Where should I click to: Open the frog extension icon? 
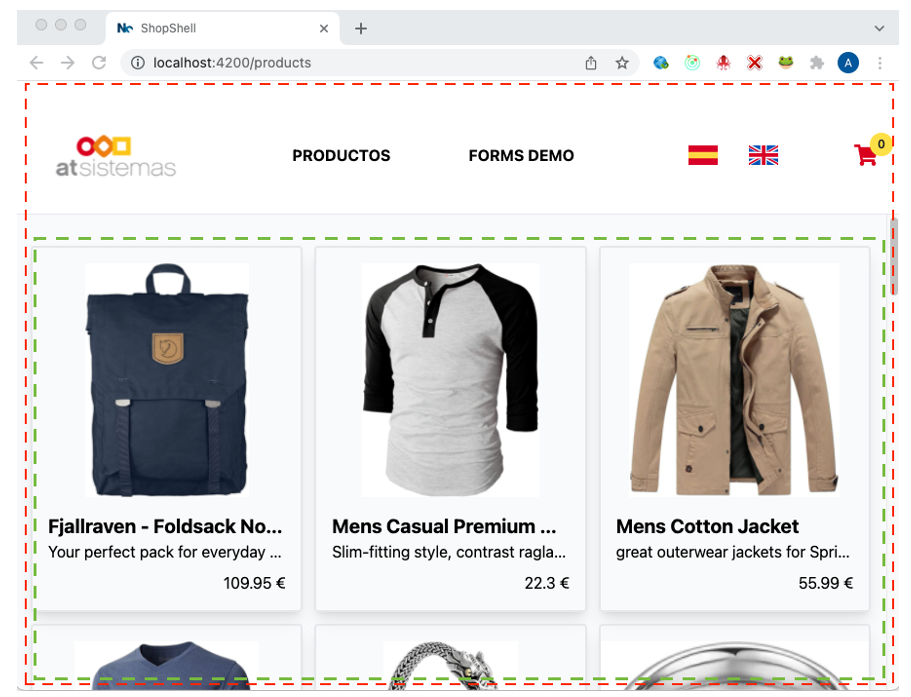pos(786,62)
